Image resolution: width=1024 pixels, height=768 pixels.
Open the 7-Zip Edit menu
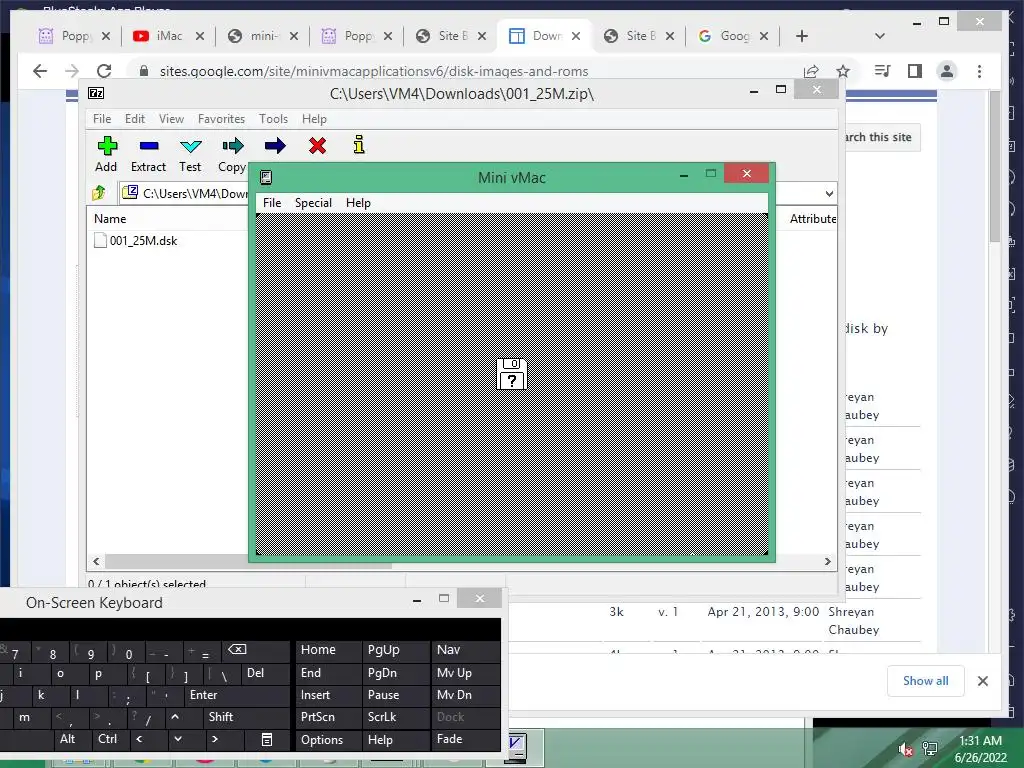click(x=135, y=119)
